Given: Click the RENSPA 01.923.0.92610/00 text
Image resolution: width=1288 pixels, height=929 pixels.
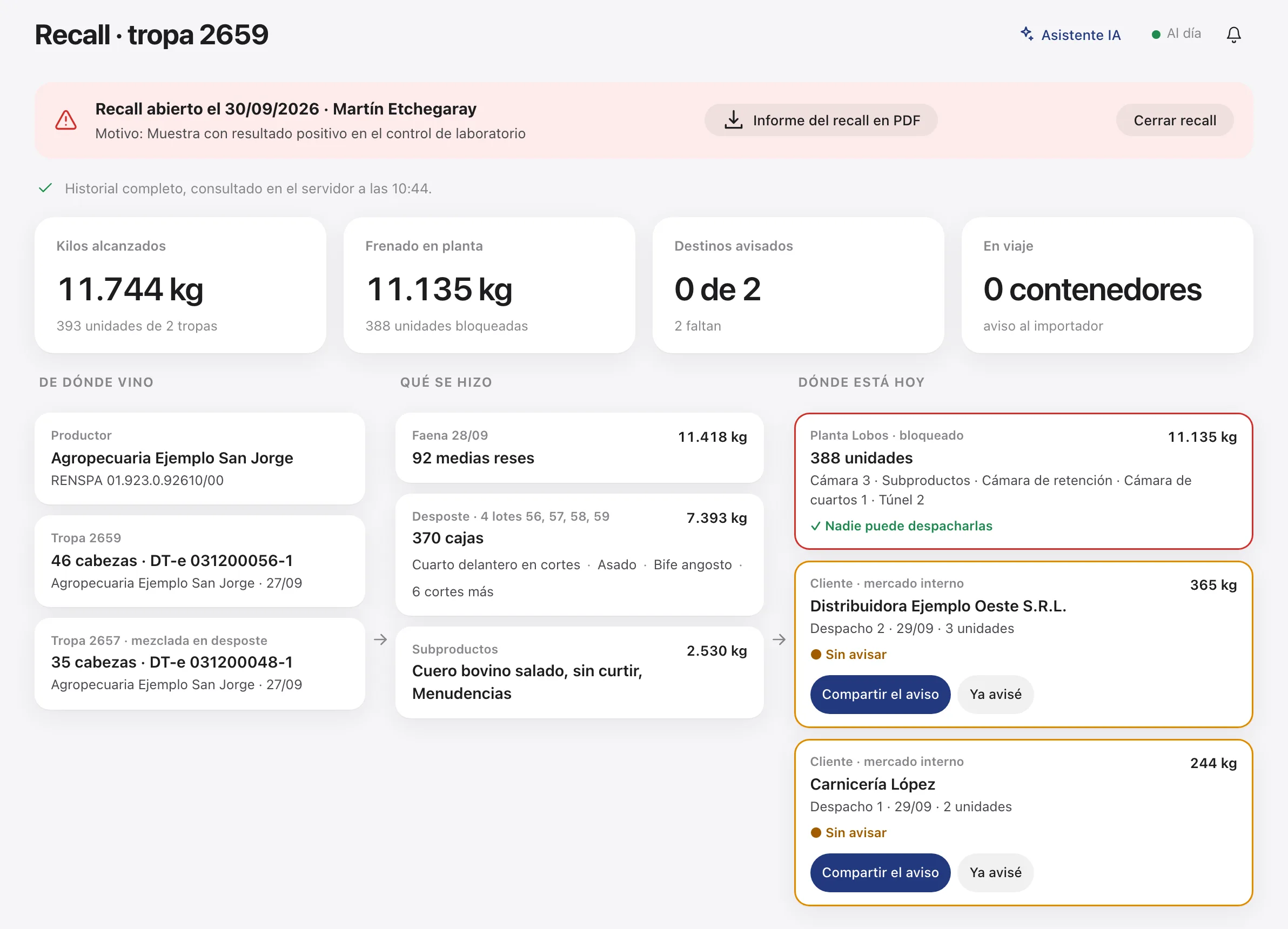Looking at the screenshot, I should pos(137,480).
